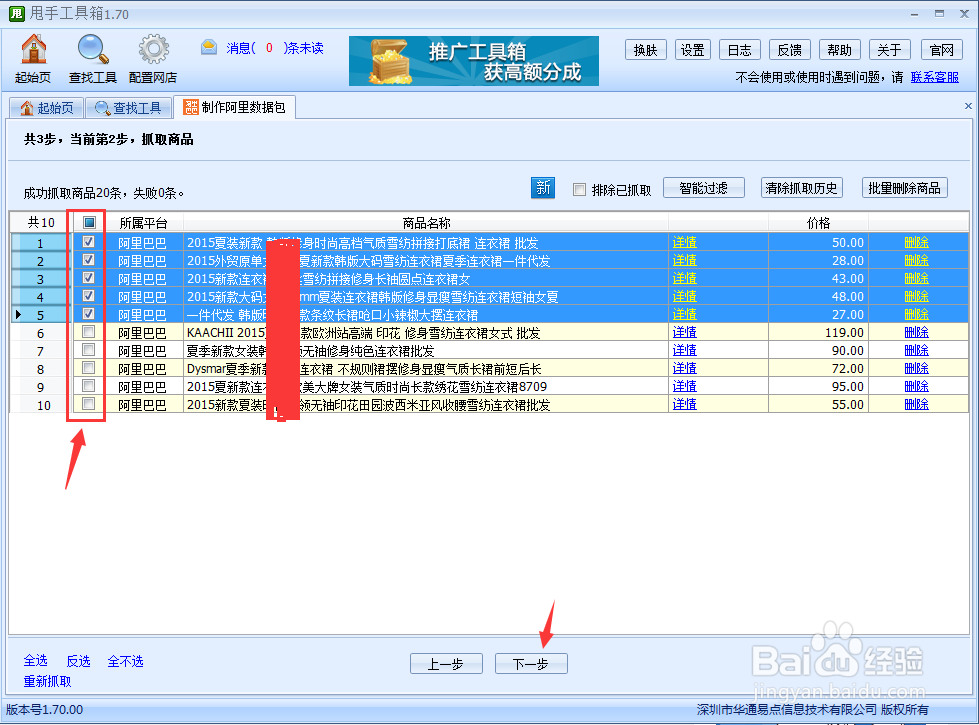979x725 pixels.
Task: Click the 联系客服 contact support link
Action: [934, 77]
